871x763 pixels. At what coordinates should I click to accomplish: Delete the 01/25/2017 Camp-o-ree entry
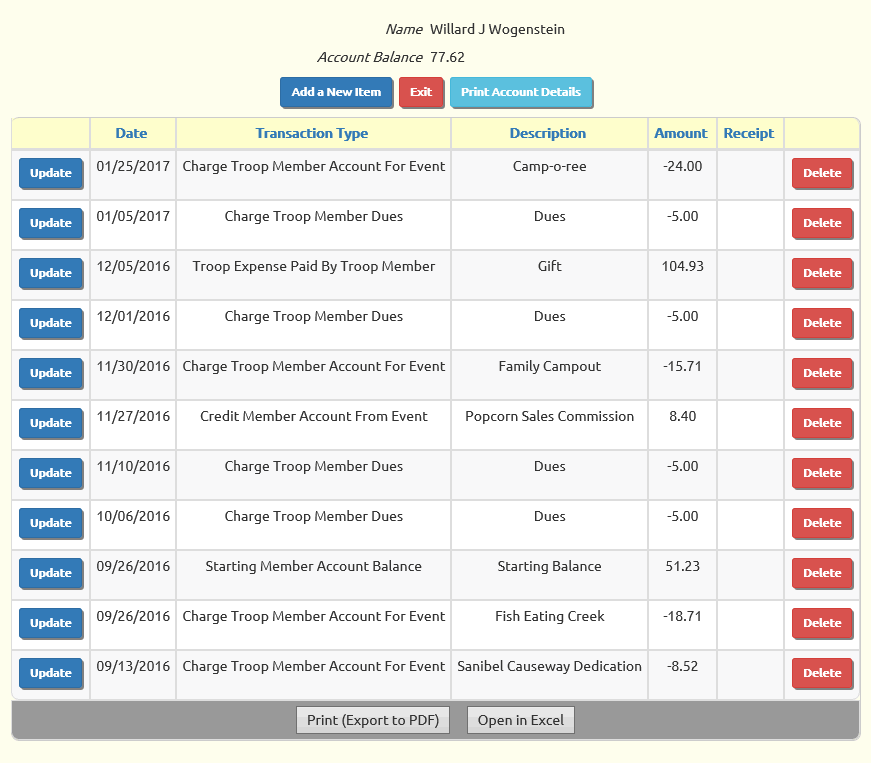[x=822, y=173]
